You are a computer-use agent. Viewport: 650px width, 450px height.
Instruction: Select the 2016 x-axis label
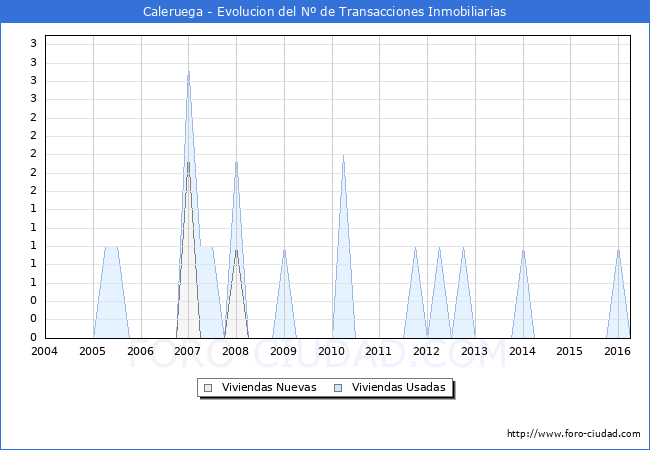617,351
